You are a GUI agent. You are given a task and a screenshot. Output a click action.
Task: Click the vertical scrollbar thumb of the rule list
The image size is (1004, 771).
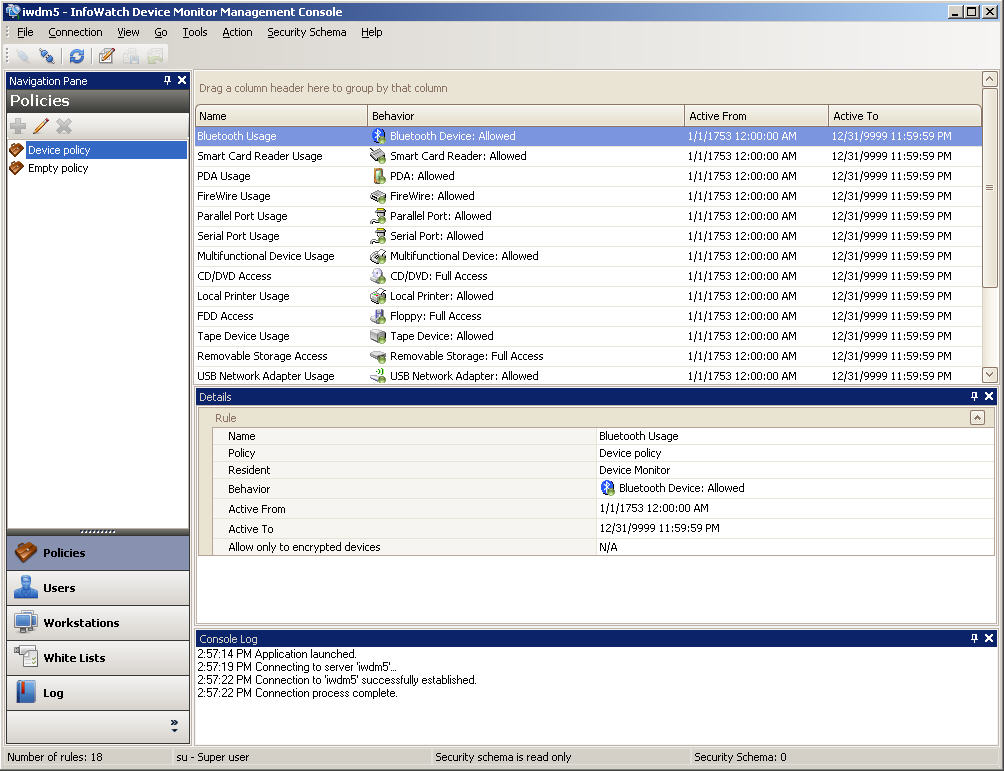coord(989,188)
